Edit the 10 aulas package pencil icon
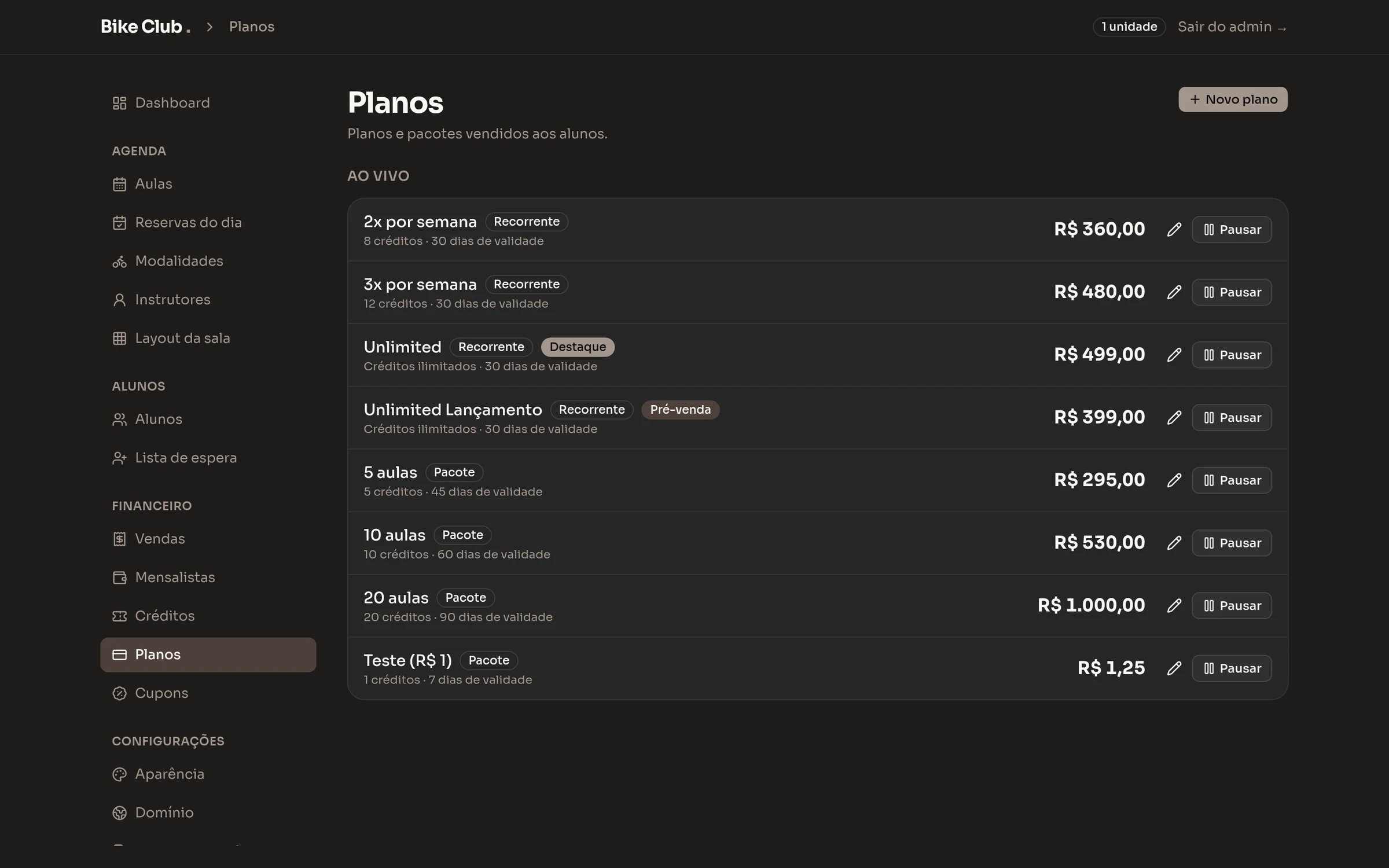The height and width of the screenshot is (868, 1389). pyautogui.click(x=1174, y=543)
